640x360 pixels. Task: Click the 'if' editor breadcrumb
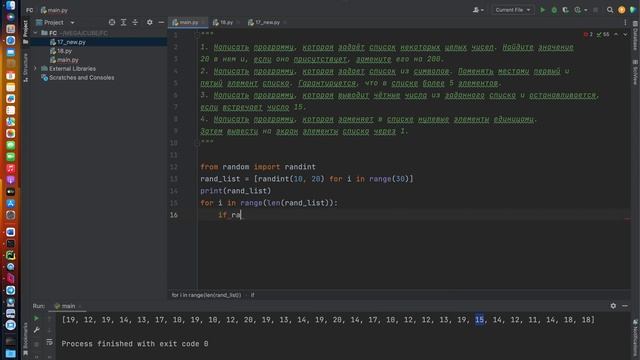click(253, 295)
